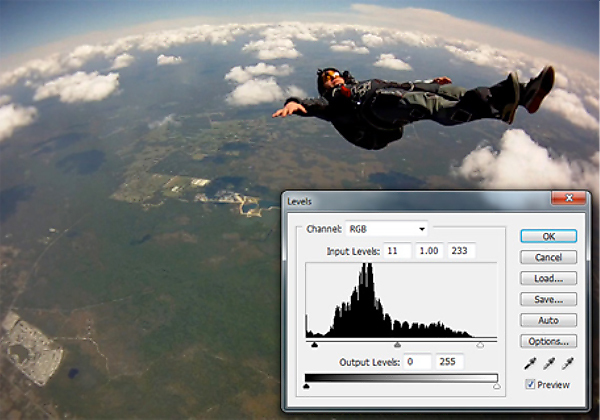Open the Options... button
Image resolution: width=600 pixels, height=420 pixels.
coord(548,341)
